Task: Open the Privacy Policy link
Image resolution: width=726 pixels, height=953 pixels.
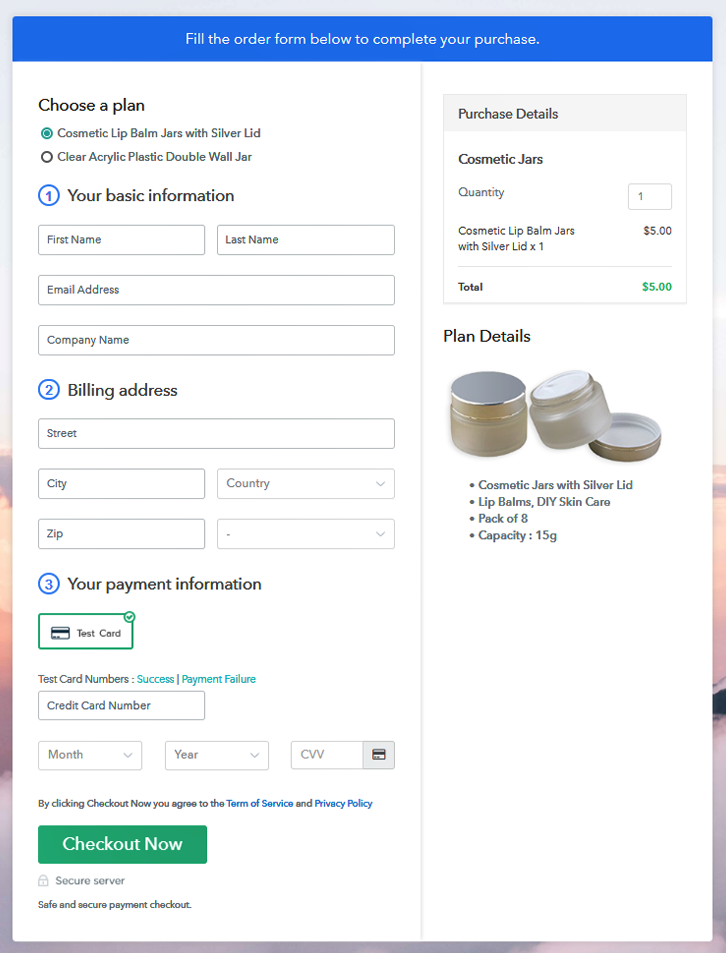Action: pyautogui.click(x=343, y=803)
